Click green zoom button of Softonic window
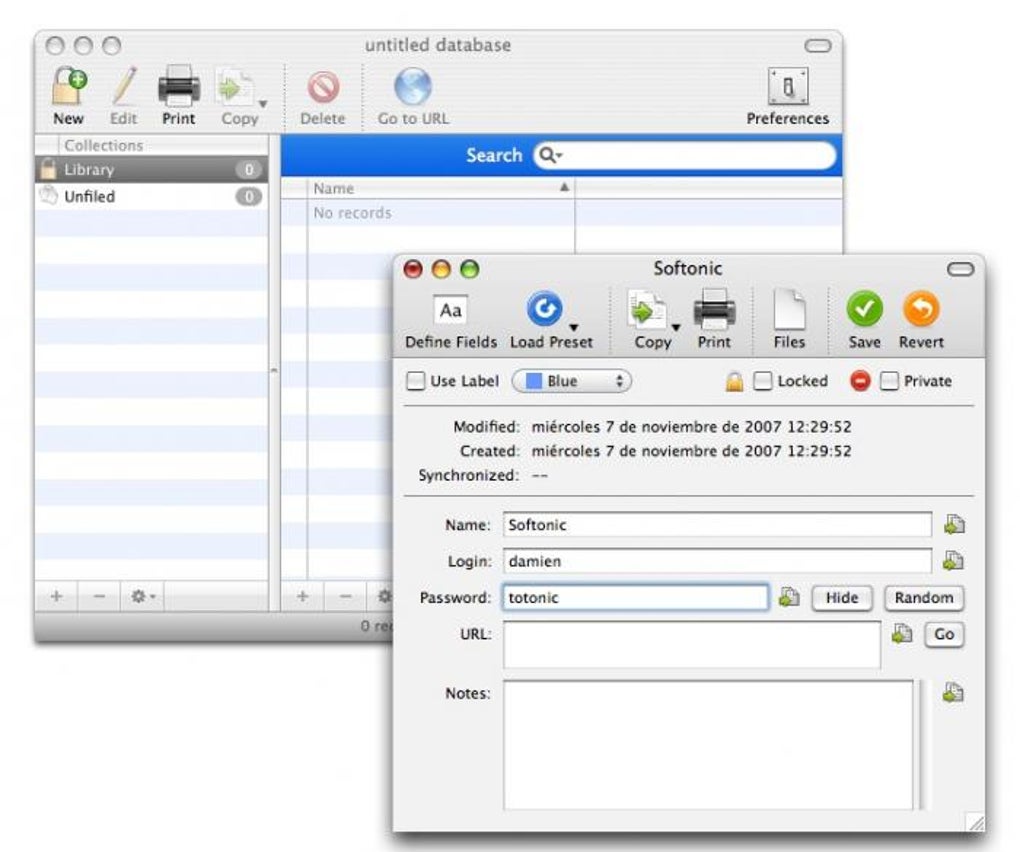 click(x=470, y=269)
